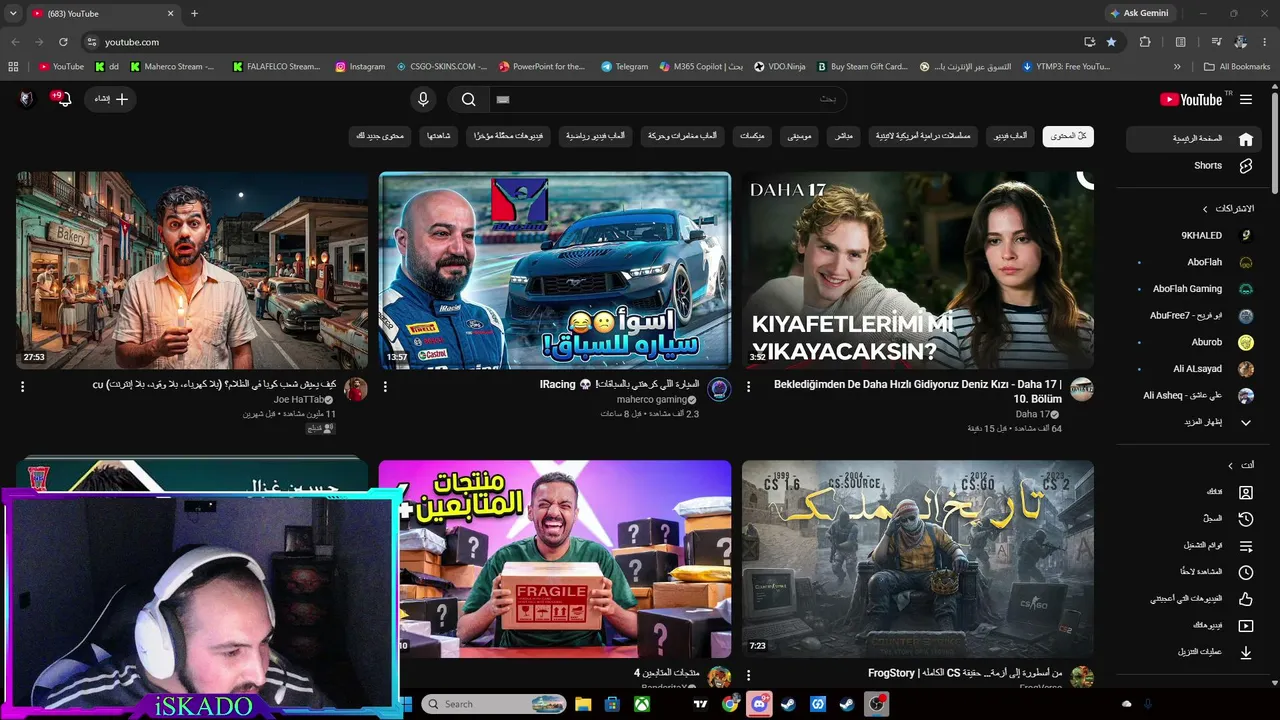
Task: Open the account avatar menu
Action: [27, 99]
